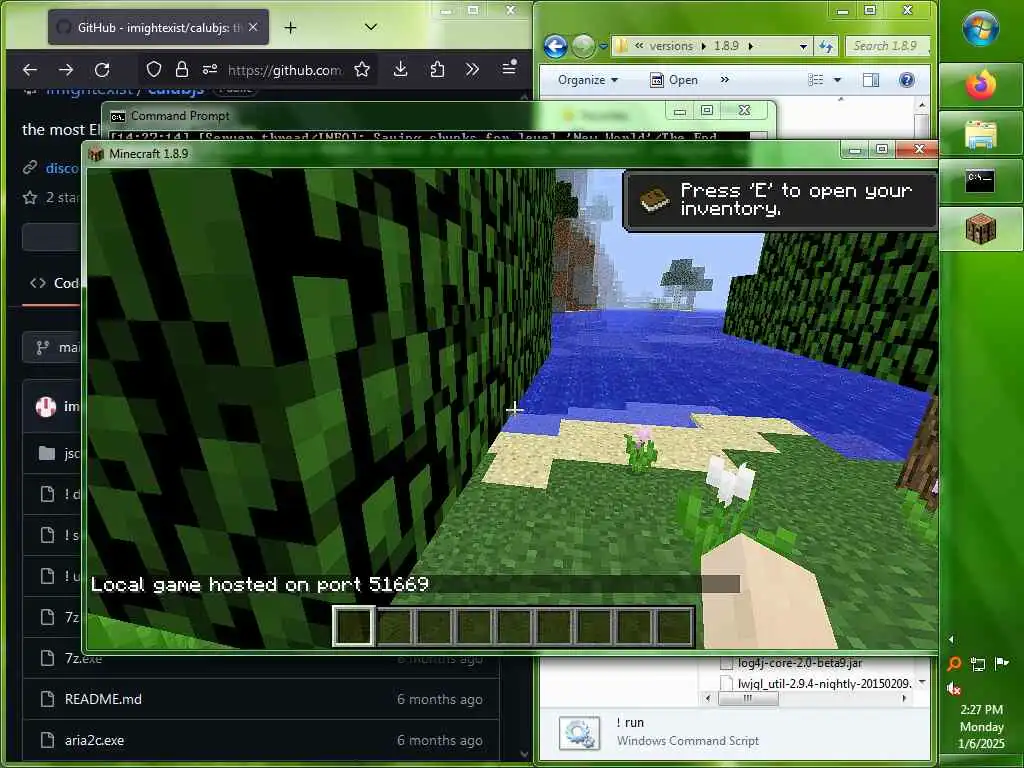The image size is (1024, 768).
Task: Switch to Firefox from the taskbar
Action: coord(981,85)
